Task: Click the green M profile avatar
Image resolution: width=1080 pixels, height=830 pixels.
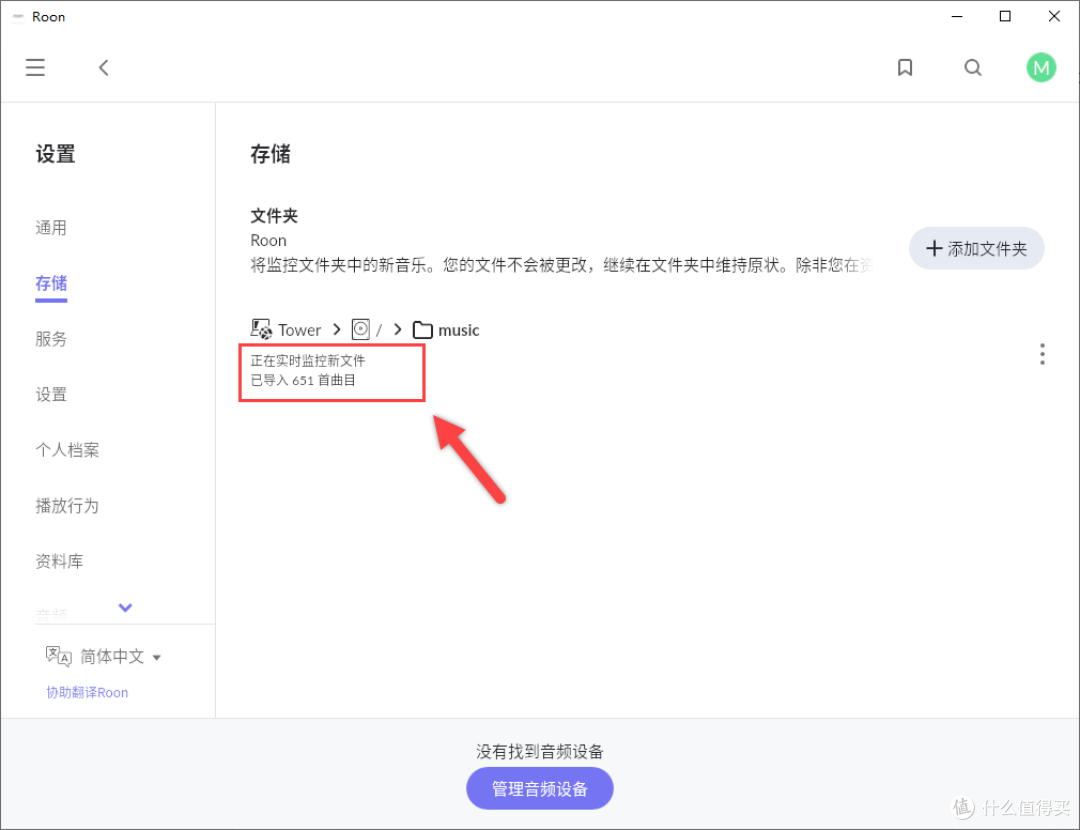Action: [x=1041, y=67]
